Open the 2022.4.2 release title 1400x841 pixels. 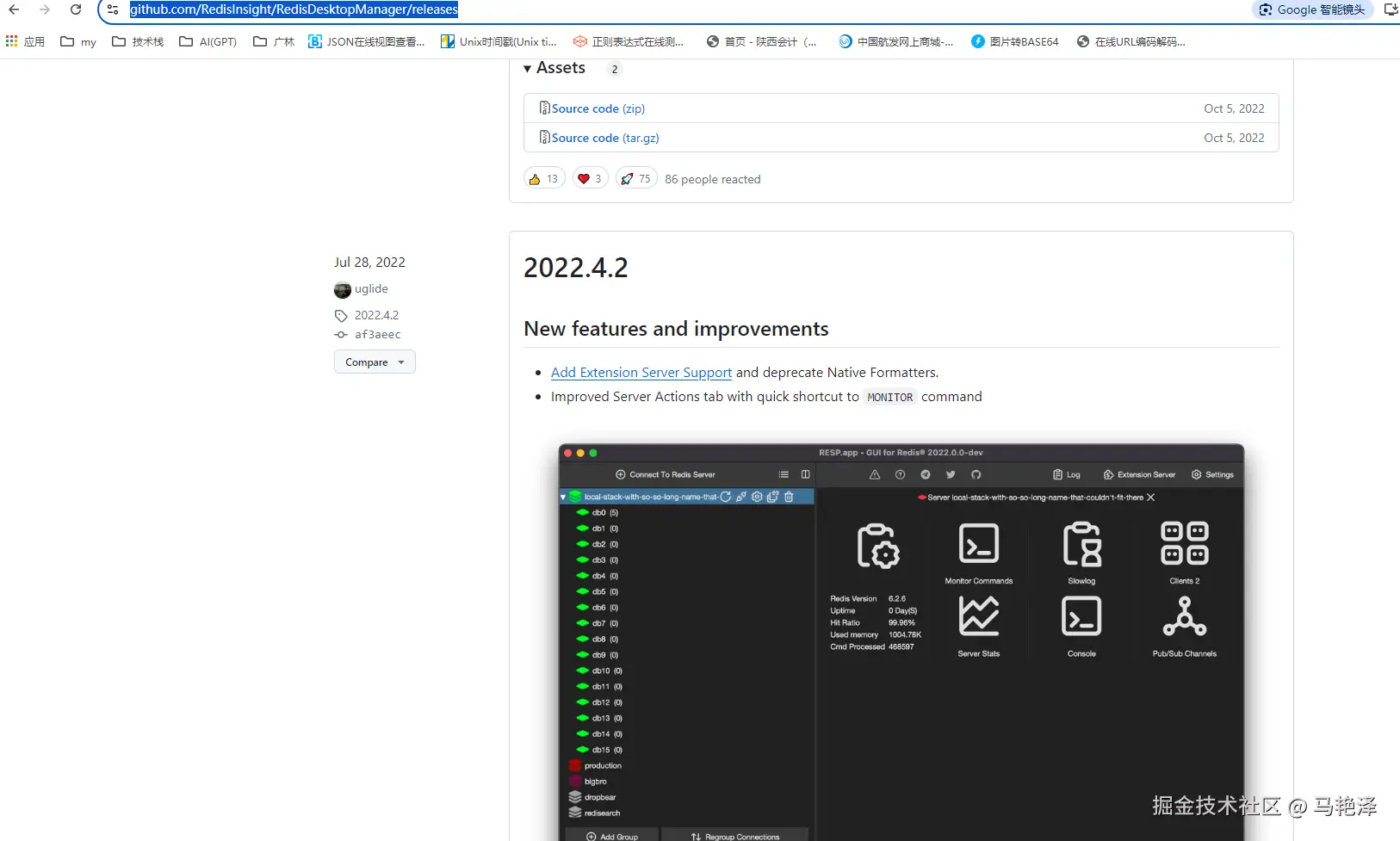tap(576, 268)
